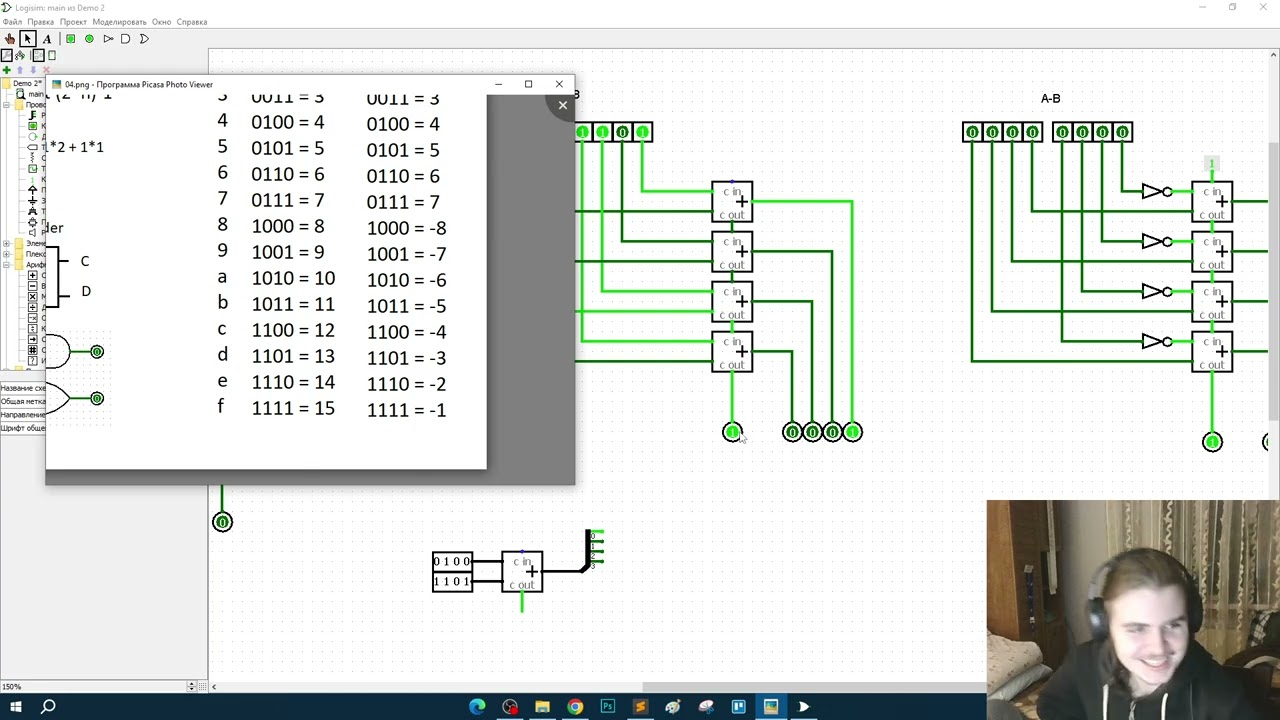The height and width of the screenshot is (720, 1280).
Task: Click the green add circuit plus
Action: coord(6,70)
